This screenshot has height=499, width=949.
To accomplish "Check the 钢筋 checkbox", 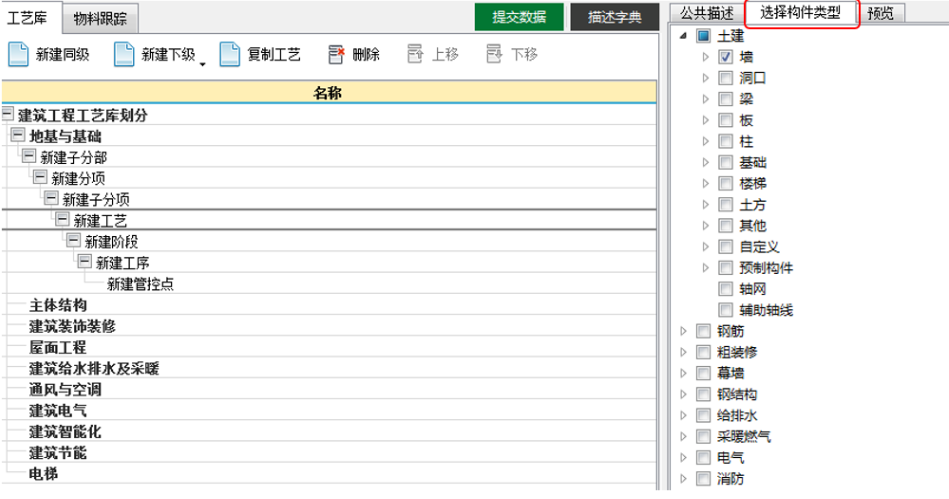I will 703,331.
